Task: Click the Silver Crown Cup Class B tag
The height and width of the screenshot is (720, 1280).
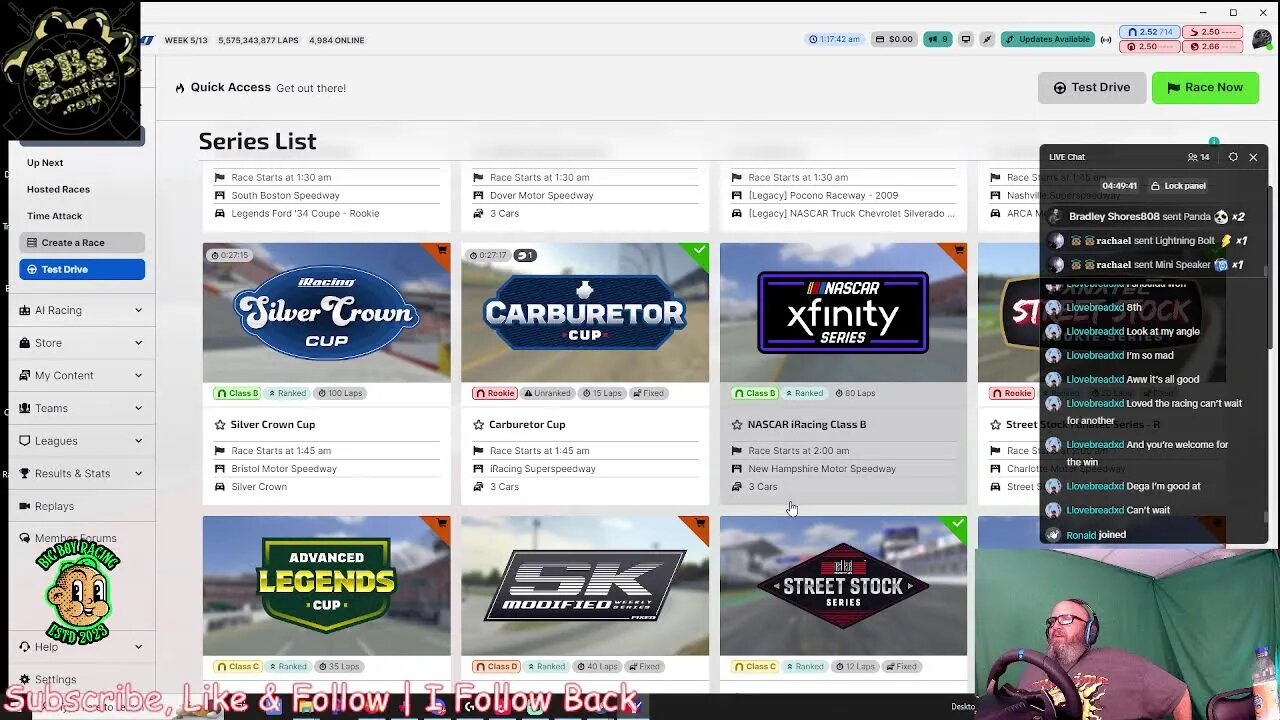Action: point(237,393)
